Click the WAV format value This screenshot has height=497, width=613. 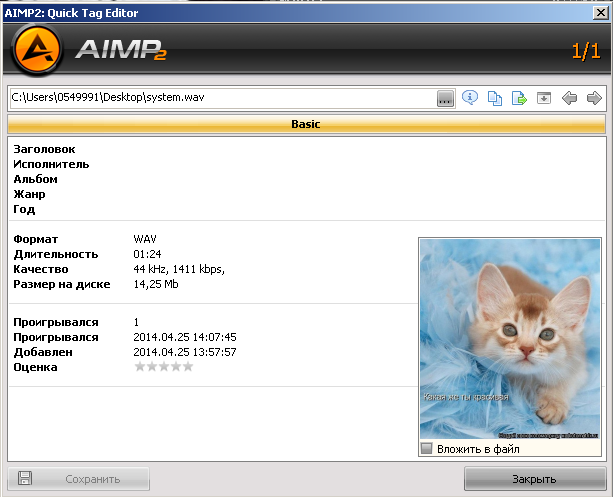point(145,239)
